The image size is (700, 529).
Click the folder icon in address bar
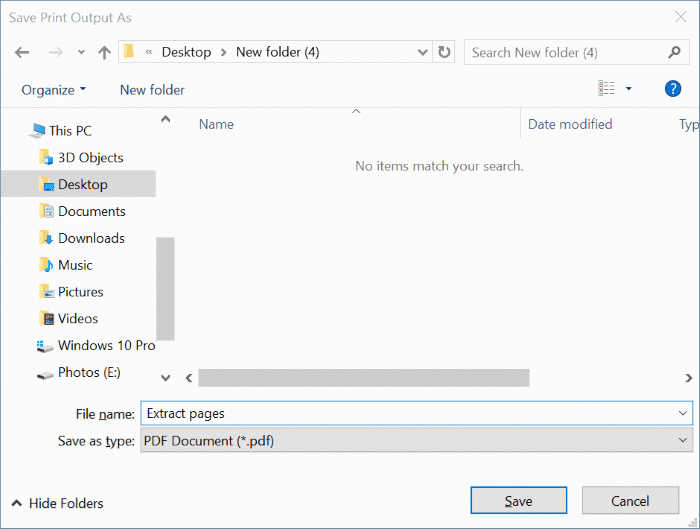[x=129, y=52]
